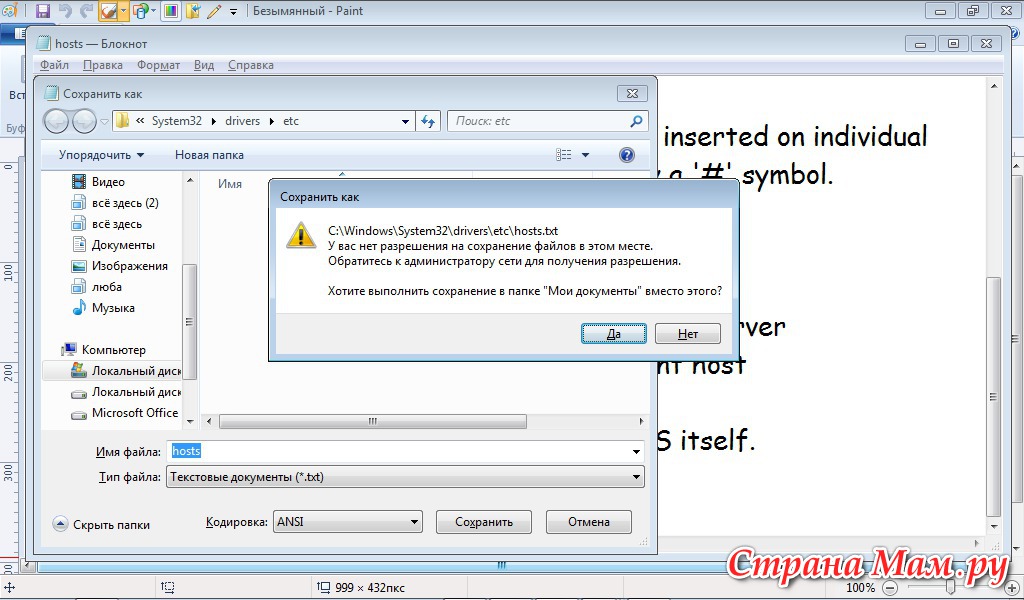Viewport: 1024px width, 600px height.
Task: Select Видео in the navigation pane
Action: 108,182
